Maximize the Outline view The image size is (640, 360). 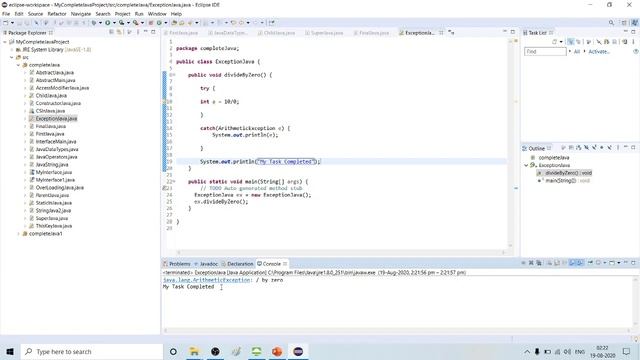pyautogui.click(x=633, y=148)
